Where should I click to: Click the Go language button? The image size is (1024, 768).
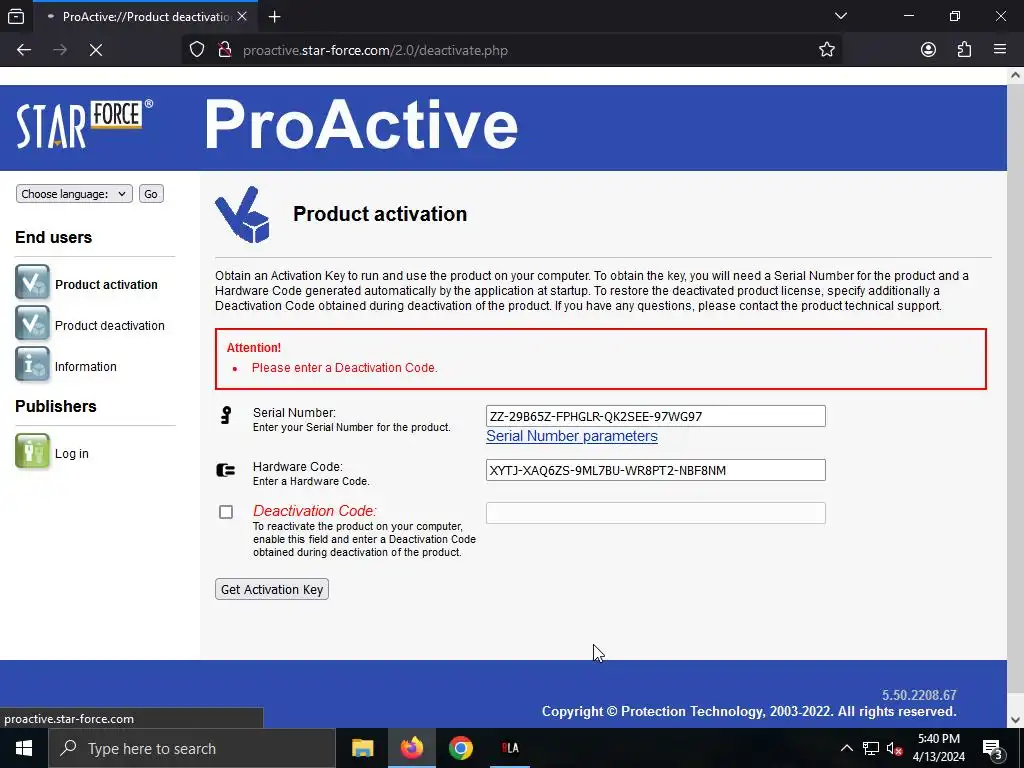click(x=151, y=194)
